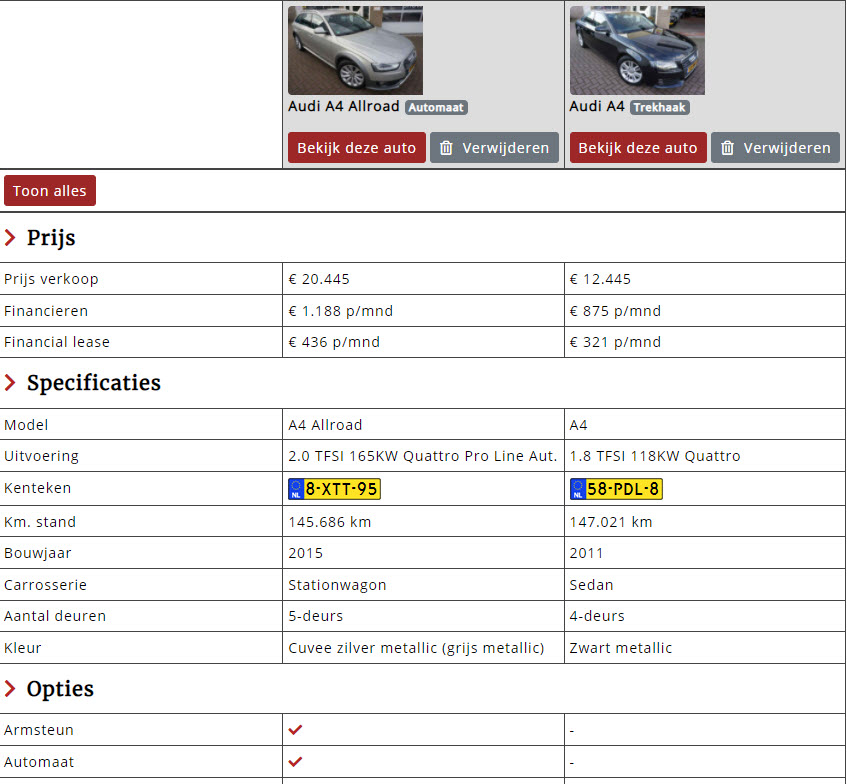This screenshot has width=847, height=784.
Task: Collapse the Specificaties section chevron
Action: [x=10, y=383]
